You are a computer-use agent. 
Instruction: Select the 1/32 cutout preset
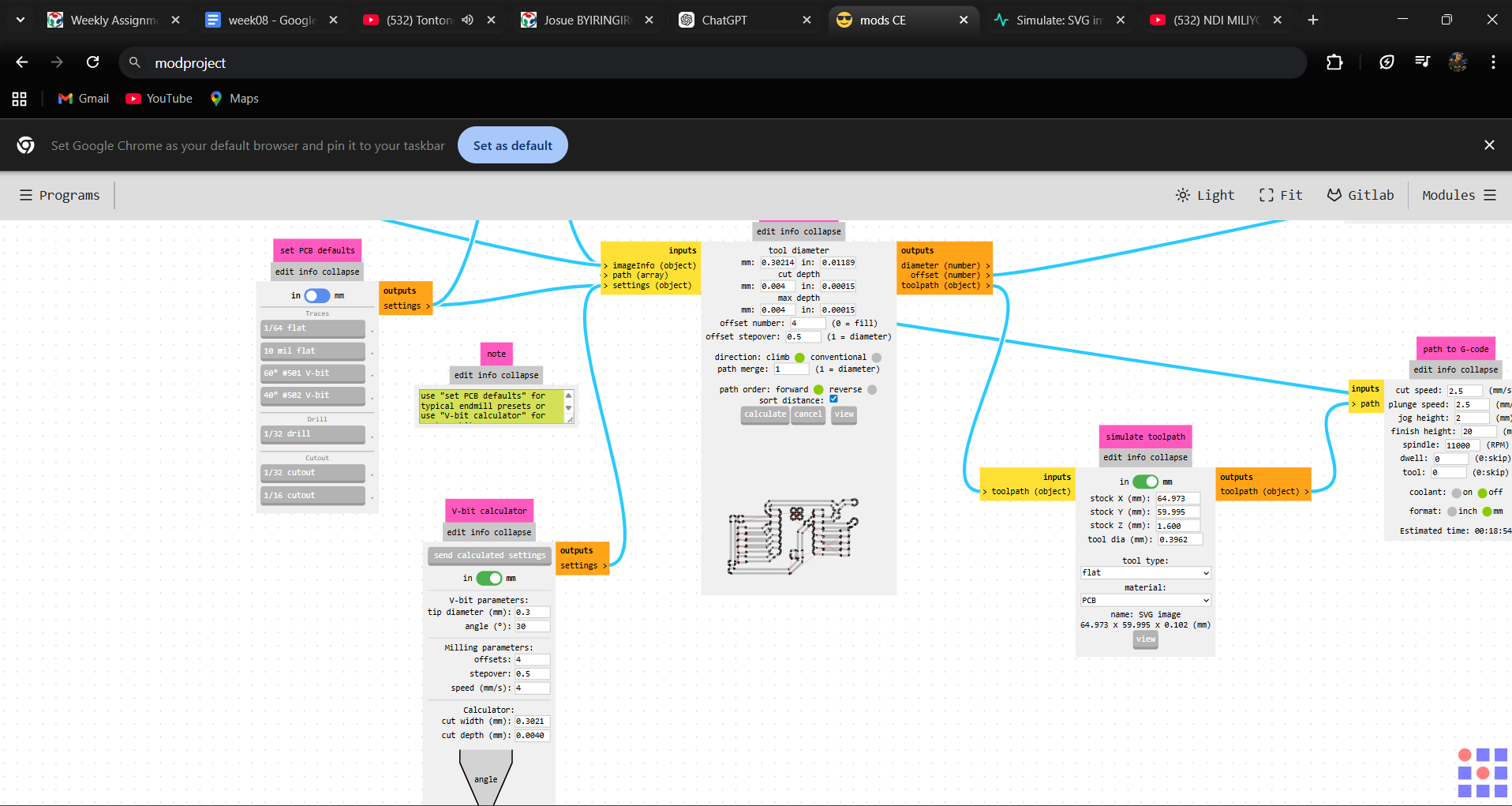coord(313,473)
